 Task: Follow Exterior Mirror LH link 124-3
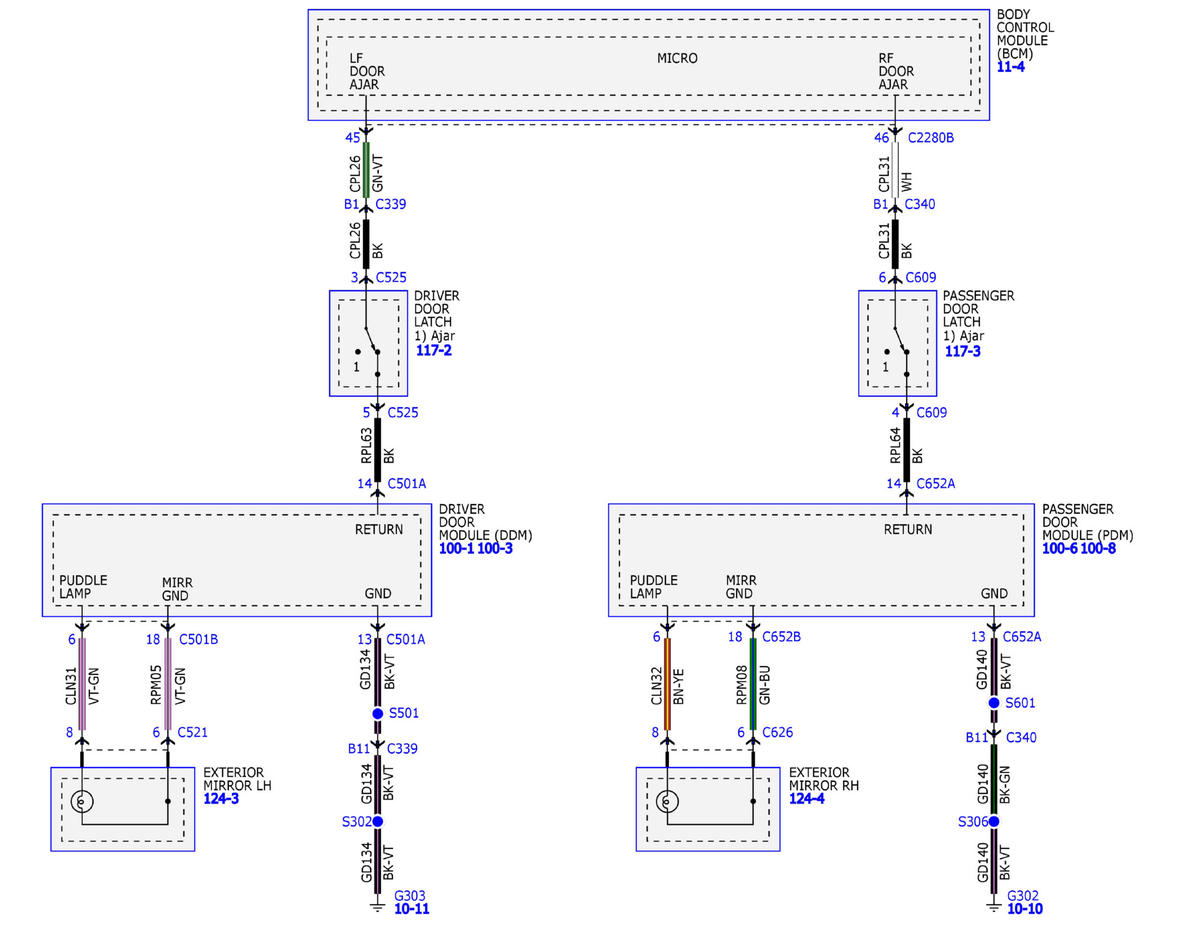coord(221,799)
